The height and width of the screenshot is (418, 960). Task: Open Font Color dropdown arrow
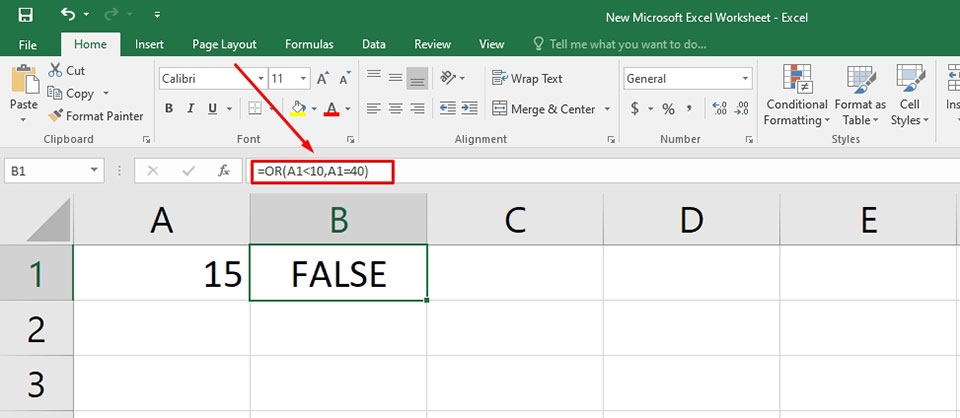pyautogui.click(x=348, y=109)
